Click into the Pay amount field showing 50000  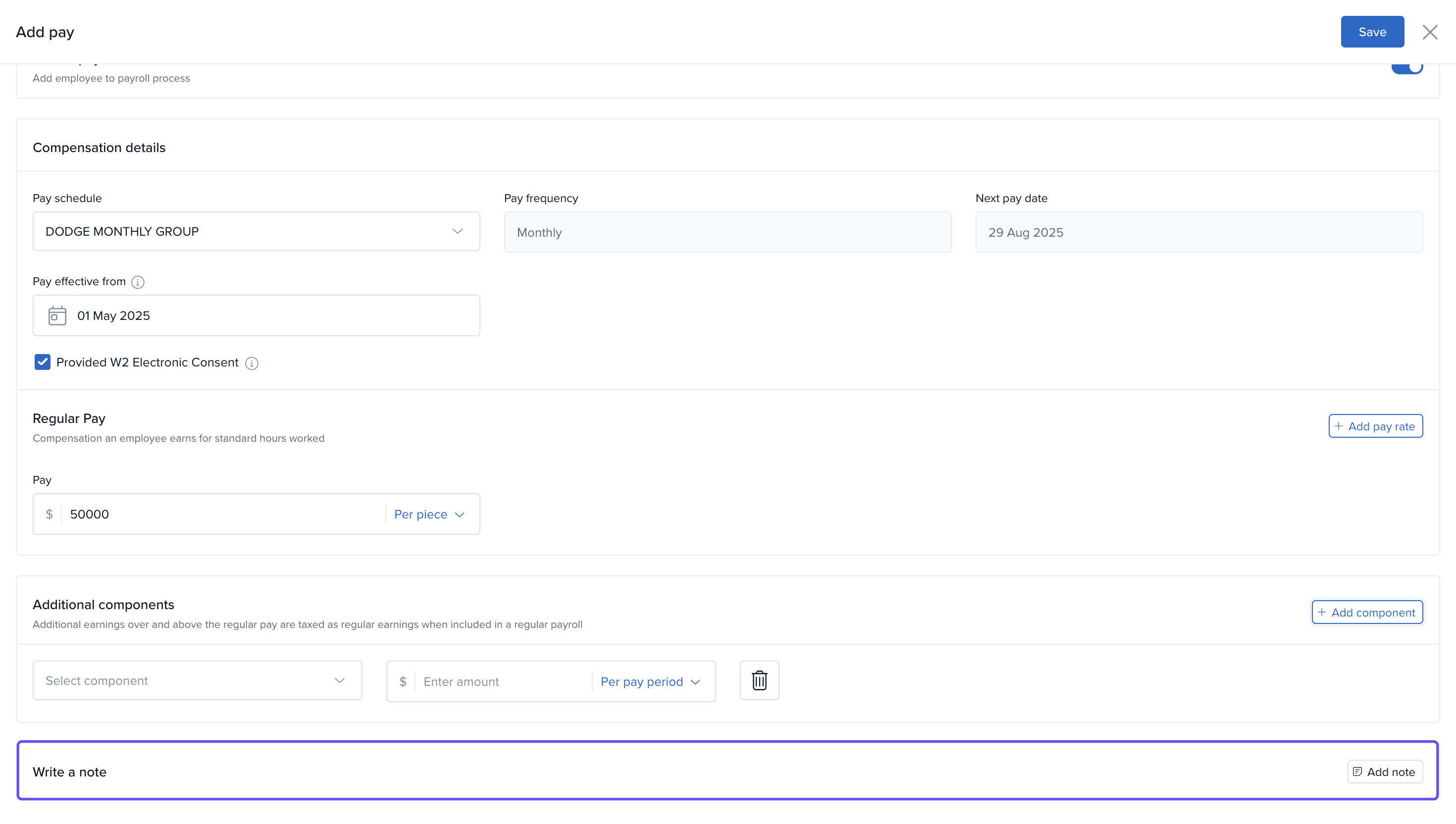click(x=221, y=515)
